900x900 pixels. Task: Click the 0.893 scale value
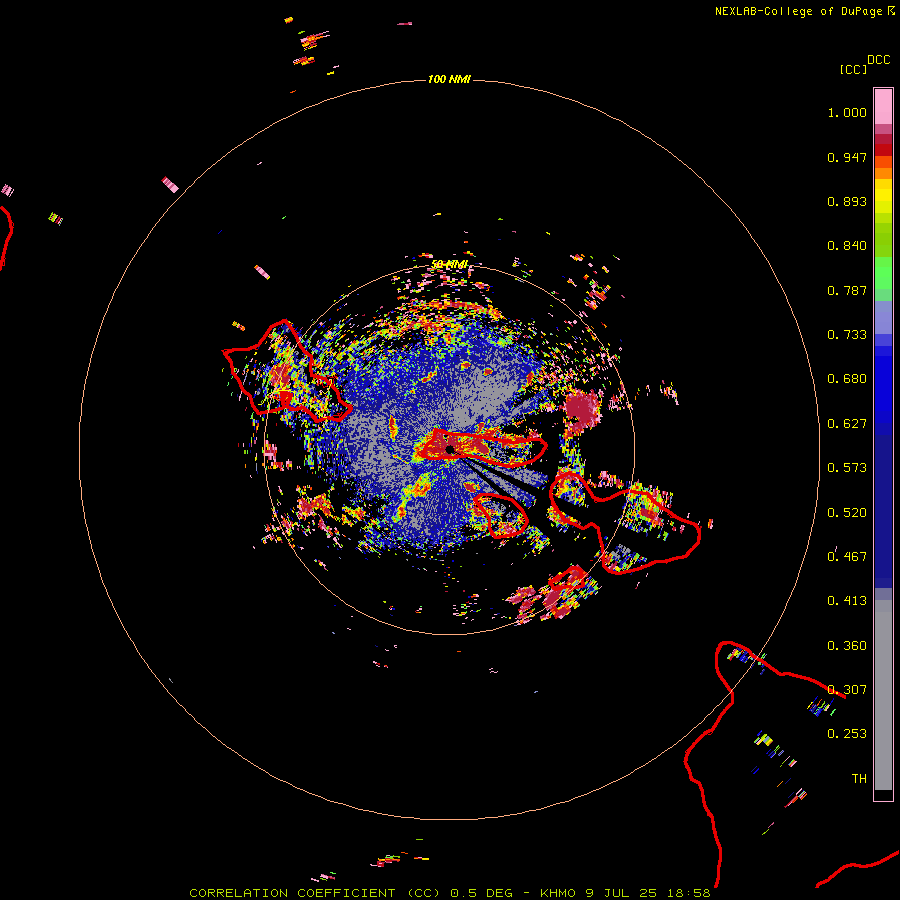[847, 201]
